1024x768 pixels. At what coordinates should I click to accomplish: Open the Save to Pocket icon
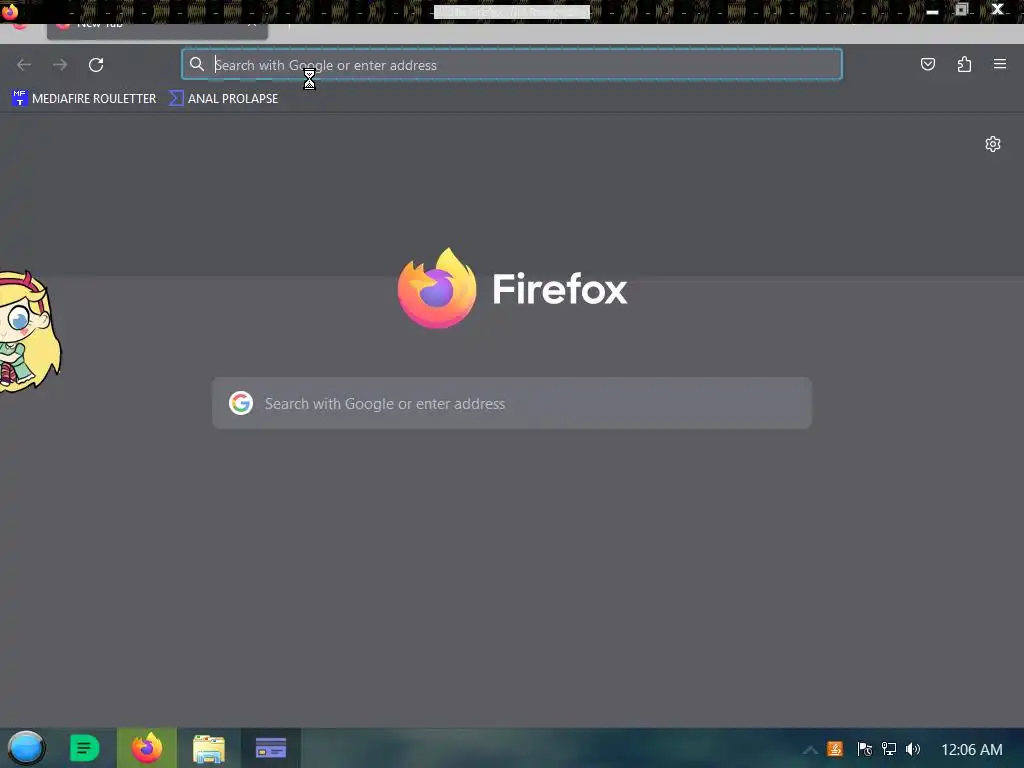pyautogui.click(x=927, y=64)
